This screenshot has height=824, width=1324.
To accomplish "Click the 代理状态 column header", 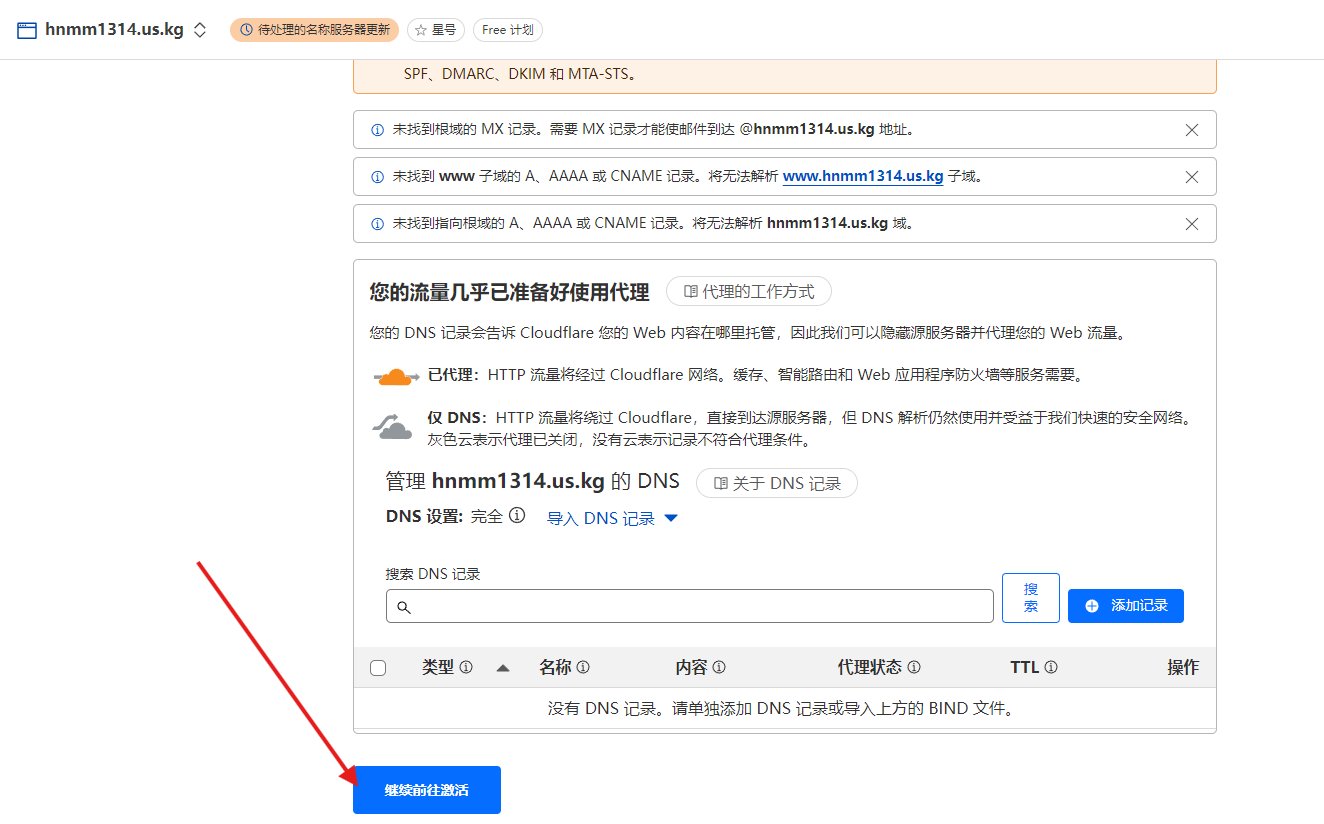I will tap(869, 667).
